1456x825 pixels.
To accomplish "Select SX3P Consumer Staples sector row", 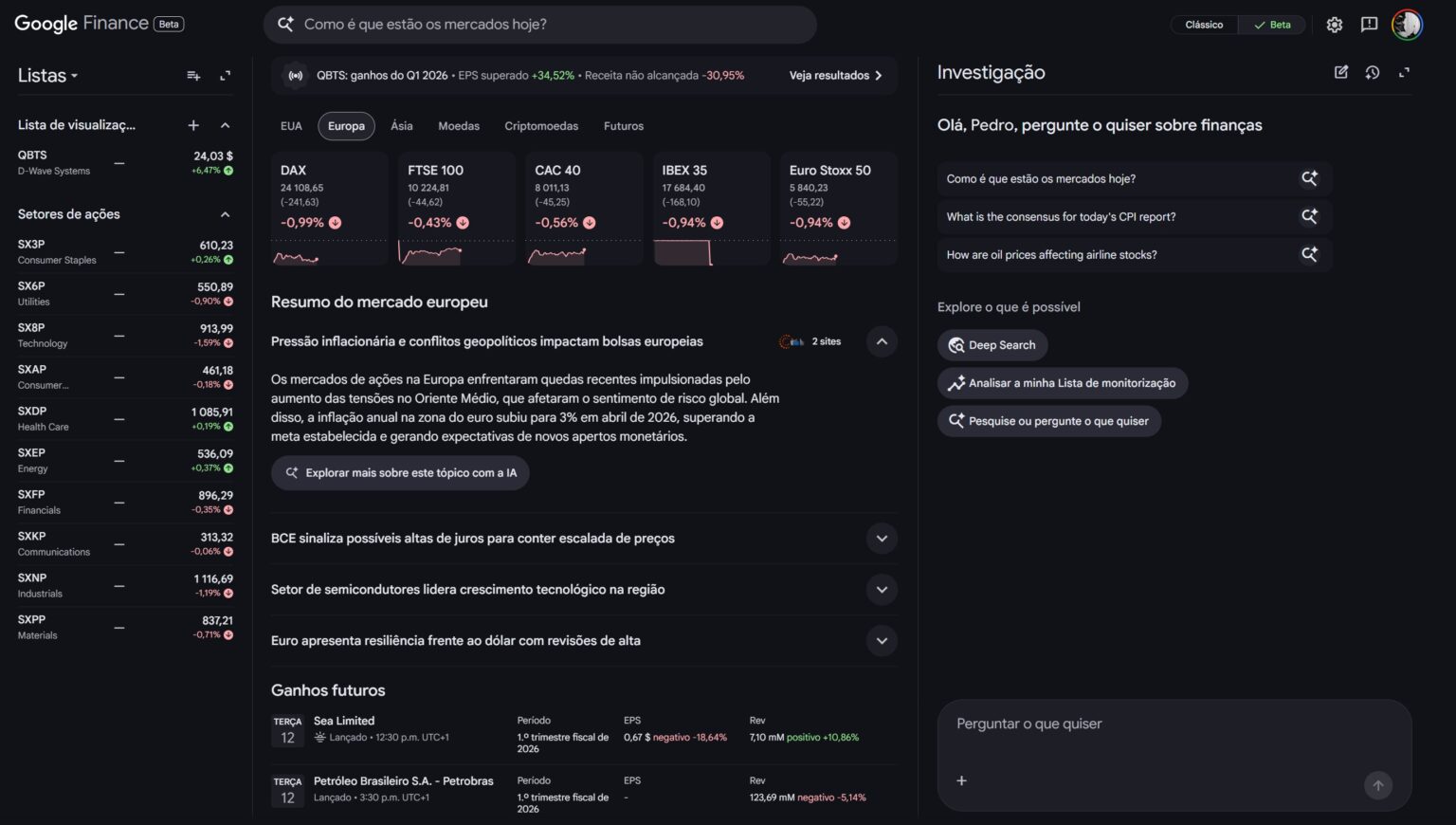I will click(x=125, y=252).
